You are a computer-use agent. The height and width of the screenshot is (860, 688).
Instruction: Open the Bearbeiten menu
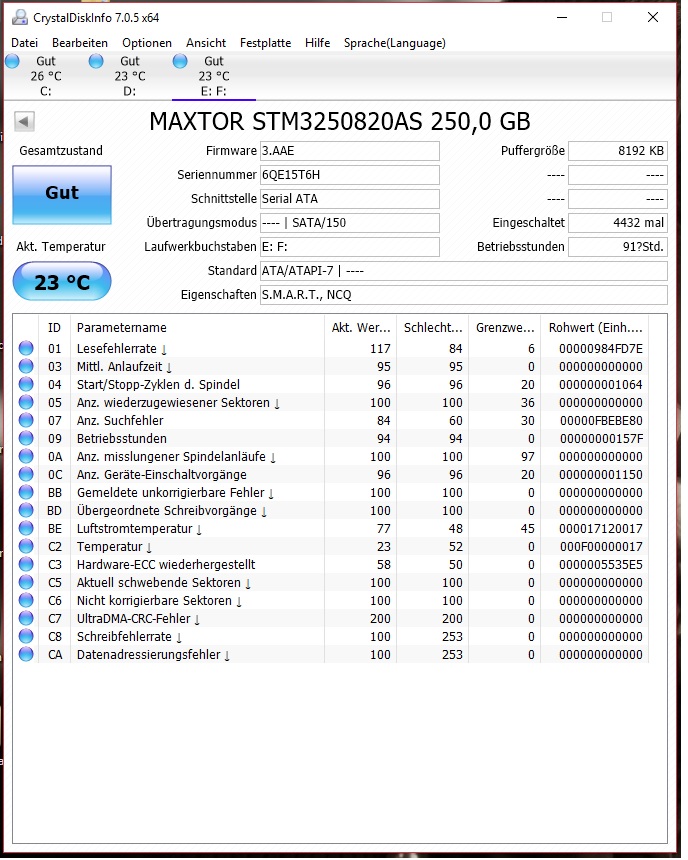click(80, 43)
